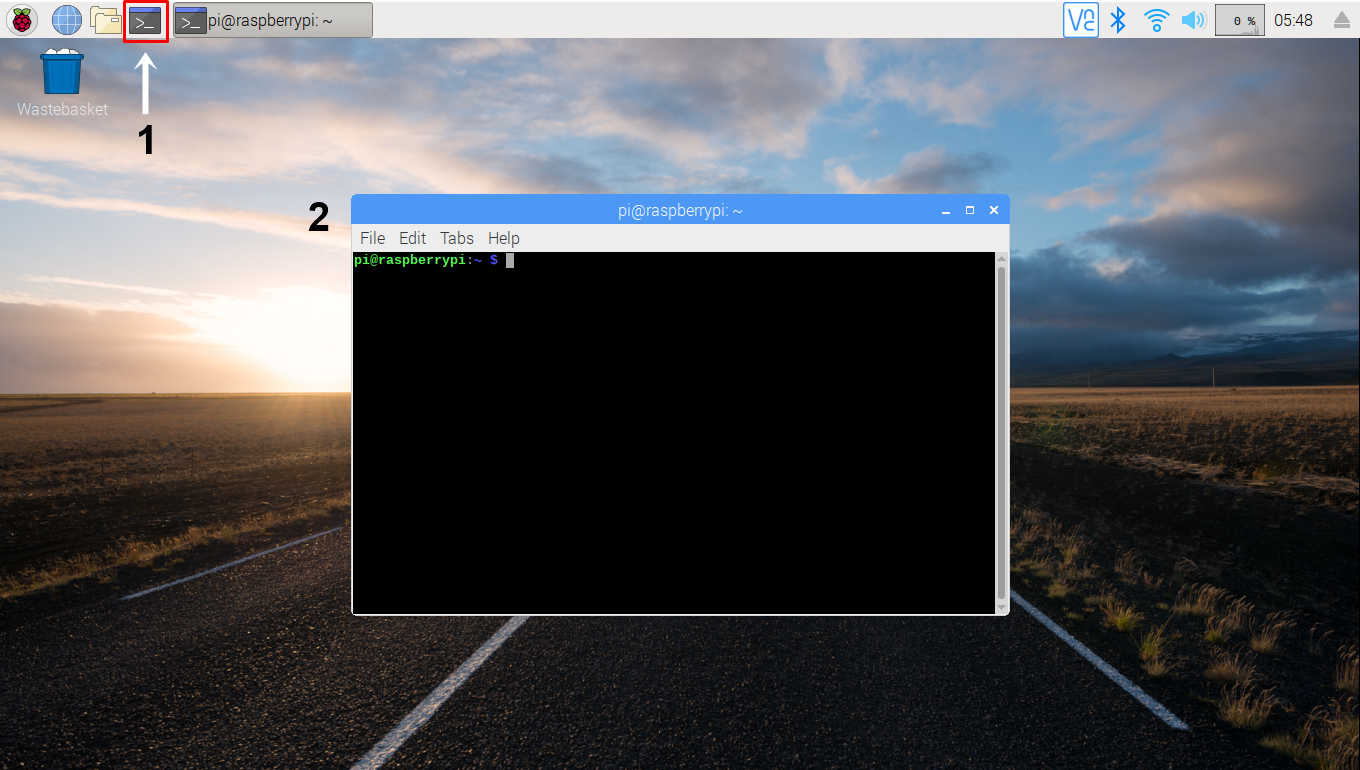Open the Wi-Fi network menu

[1157, 20]
